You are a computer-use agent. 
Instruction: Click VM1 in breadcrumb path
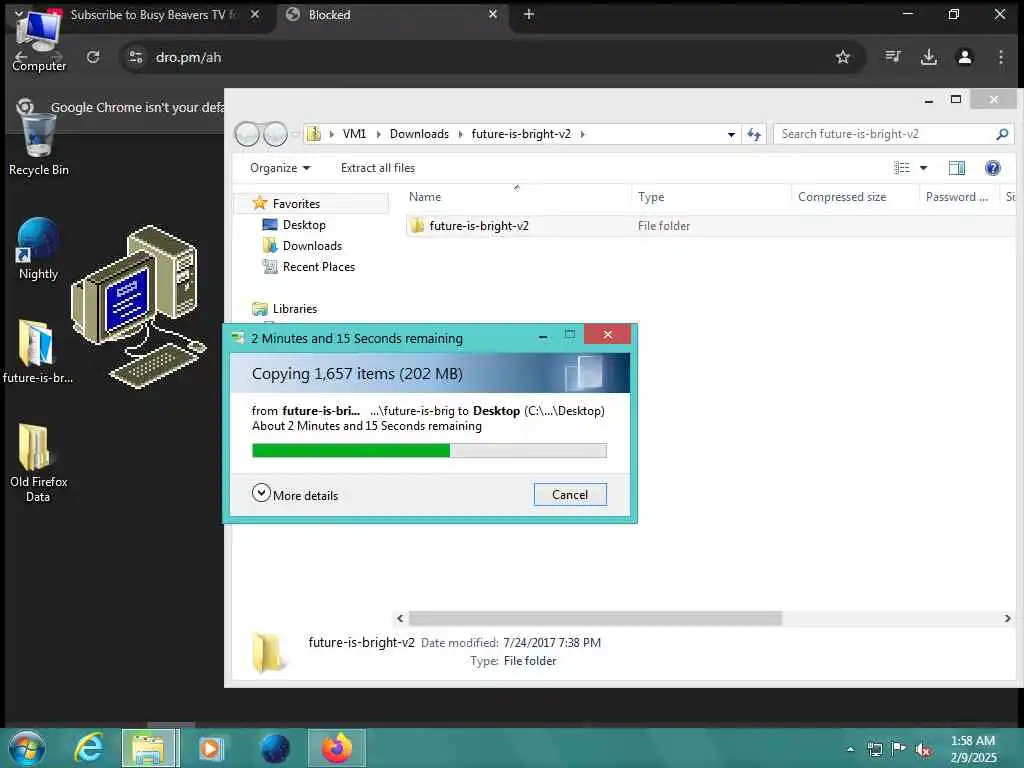[x=354, y=134]
